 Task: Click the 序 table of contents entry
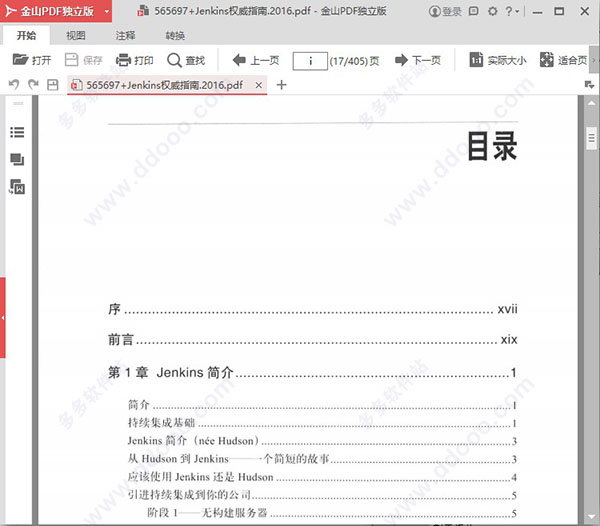(x=313, y=309)
